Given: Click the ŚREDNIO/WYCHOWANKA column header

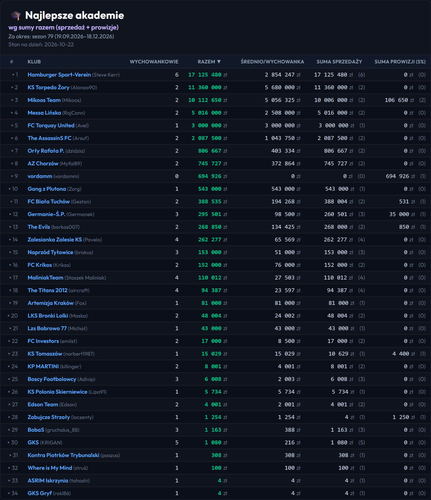Looking at the screenshot, I should pyautogui.click(x=272, y=62).
